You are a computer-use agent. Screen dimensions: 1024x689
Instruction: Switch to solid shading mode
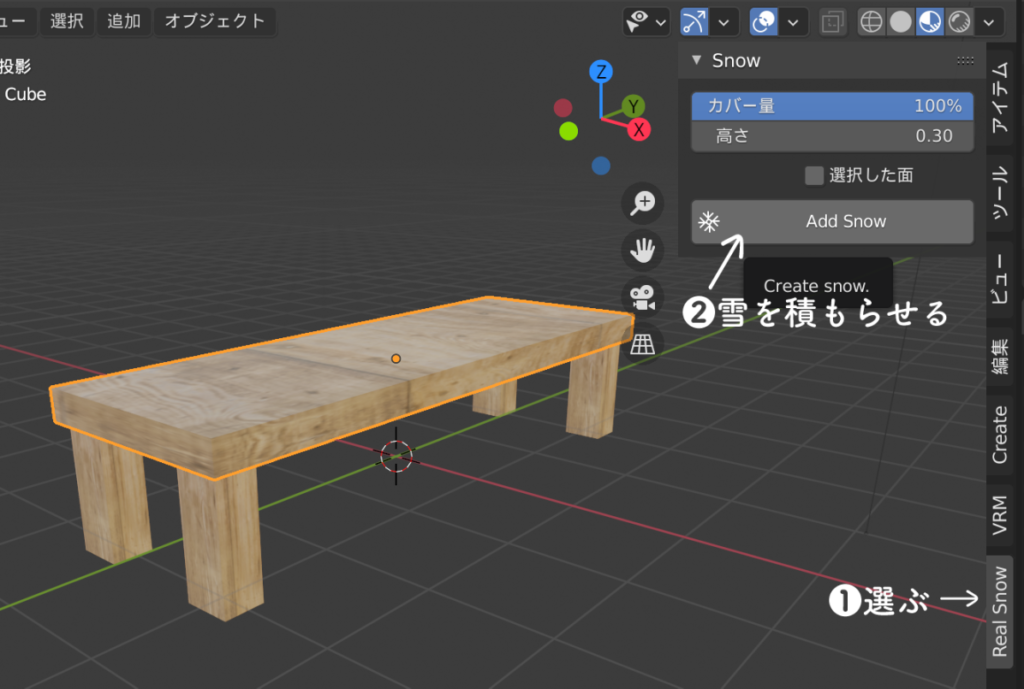pyautogui.click(x=901, y=22)
